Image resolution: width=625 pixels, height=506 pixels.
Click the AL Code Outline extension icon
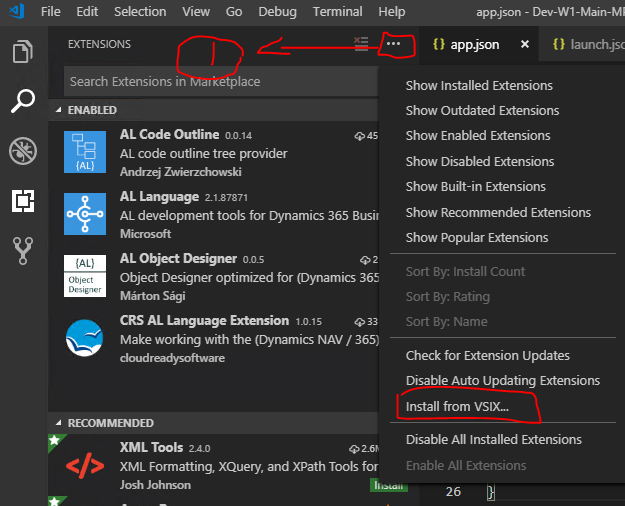[x=85, y=152]
